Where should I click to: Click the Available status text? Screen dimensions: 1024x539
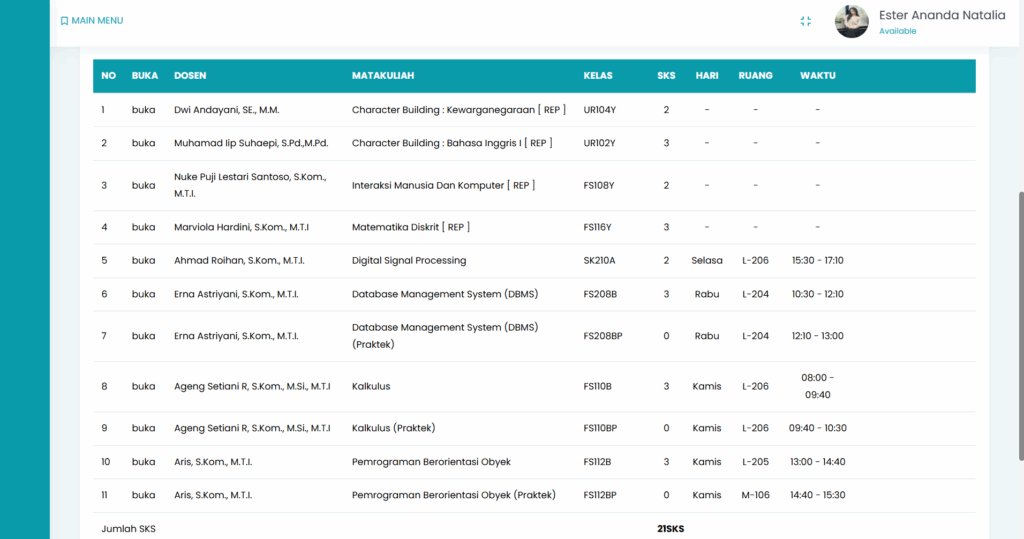897,31
